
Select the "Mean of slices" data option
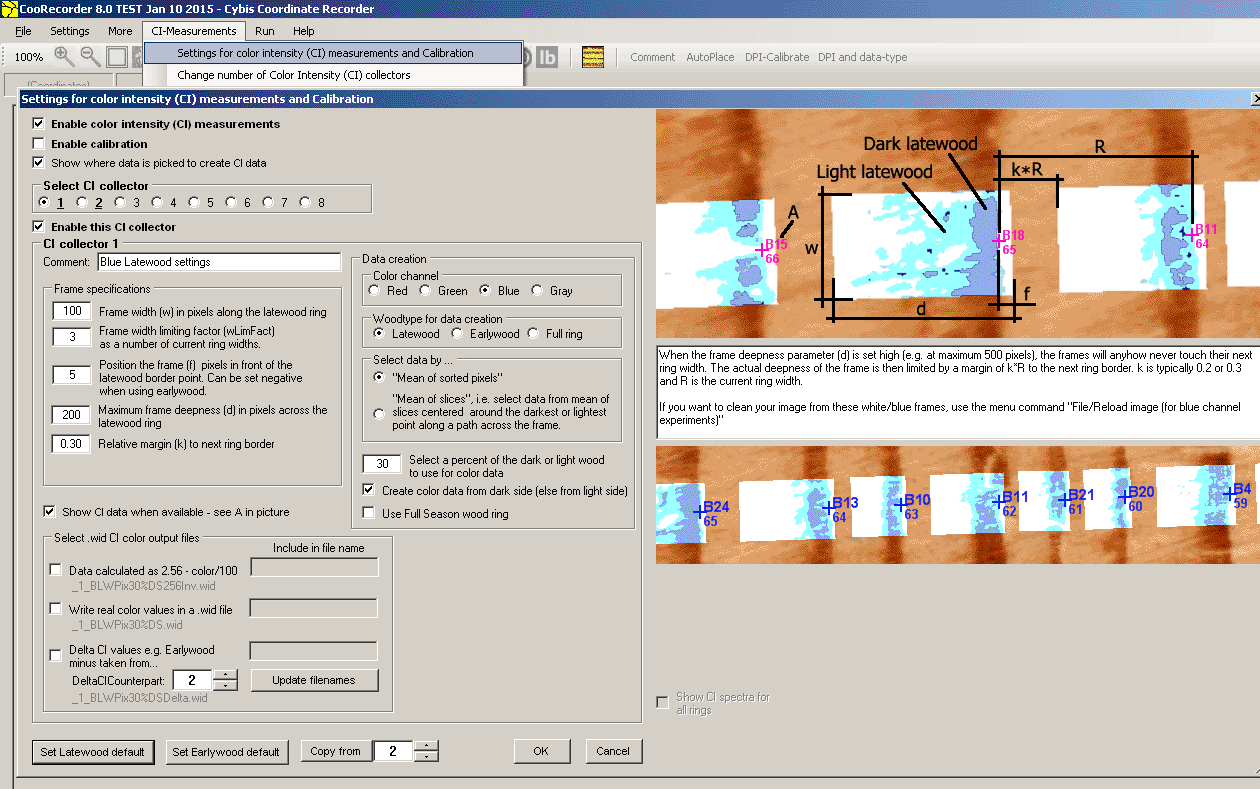379,413
